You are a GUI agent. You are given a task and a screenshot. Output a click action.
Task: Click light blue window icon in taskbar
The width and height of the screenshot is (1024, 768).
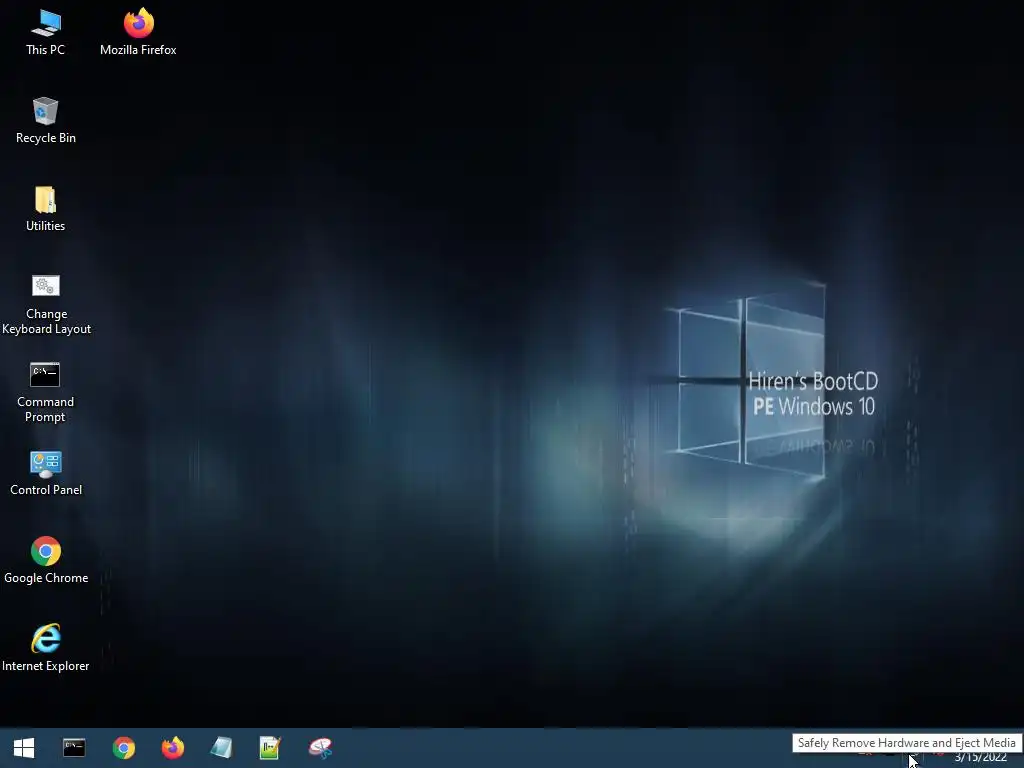(x=221, y=748)
